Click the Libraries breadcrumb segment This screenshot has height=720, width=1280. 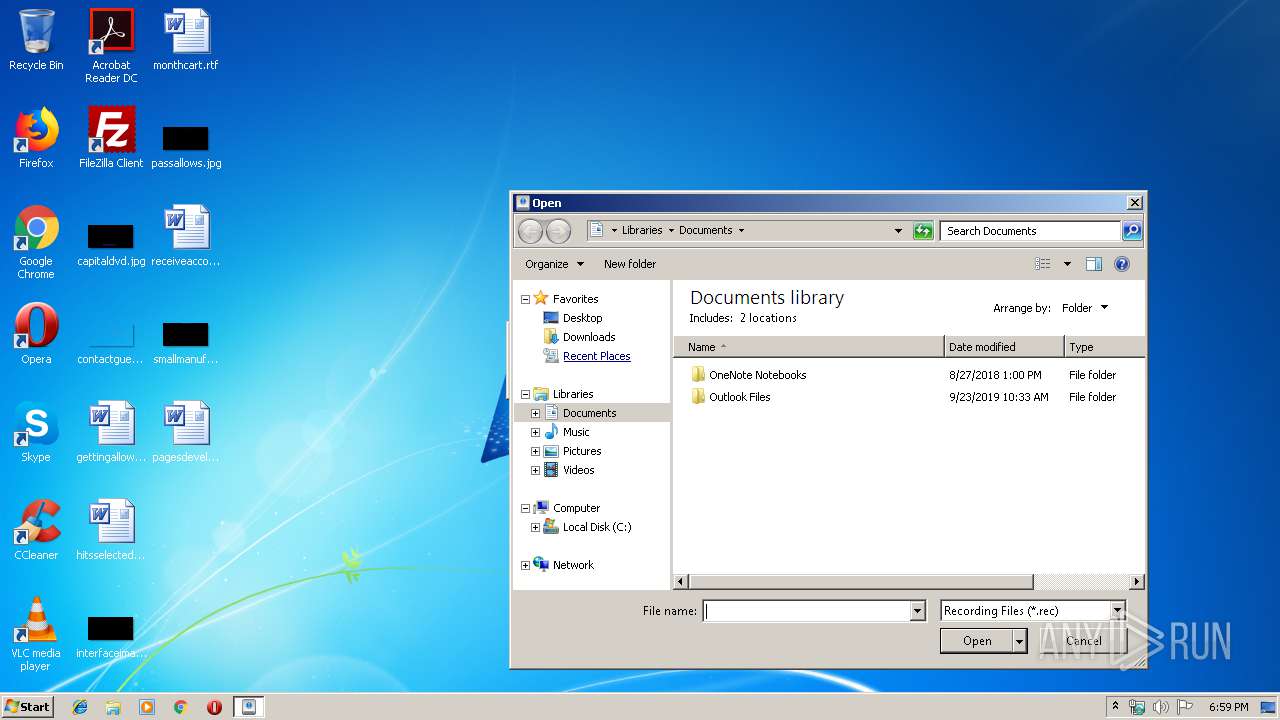pyautogui.click(x=642, y=230)
